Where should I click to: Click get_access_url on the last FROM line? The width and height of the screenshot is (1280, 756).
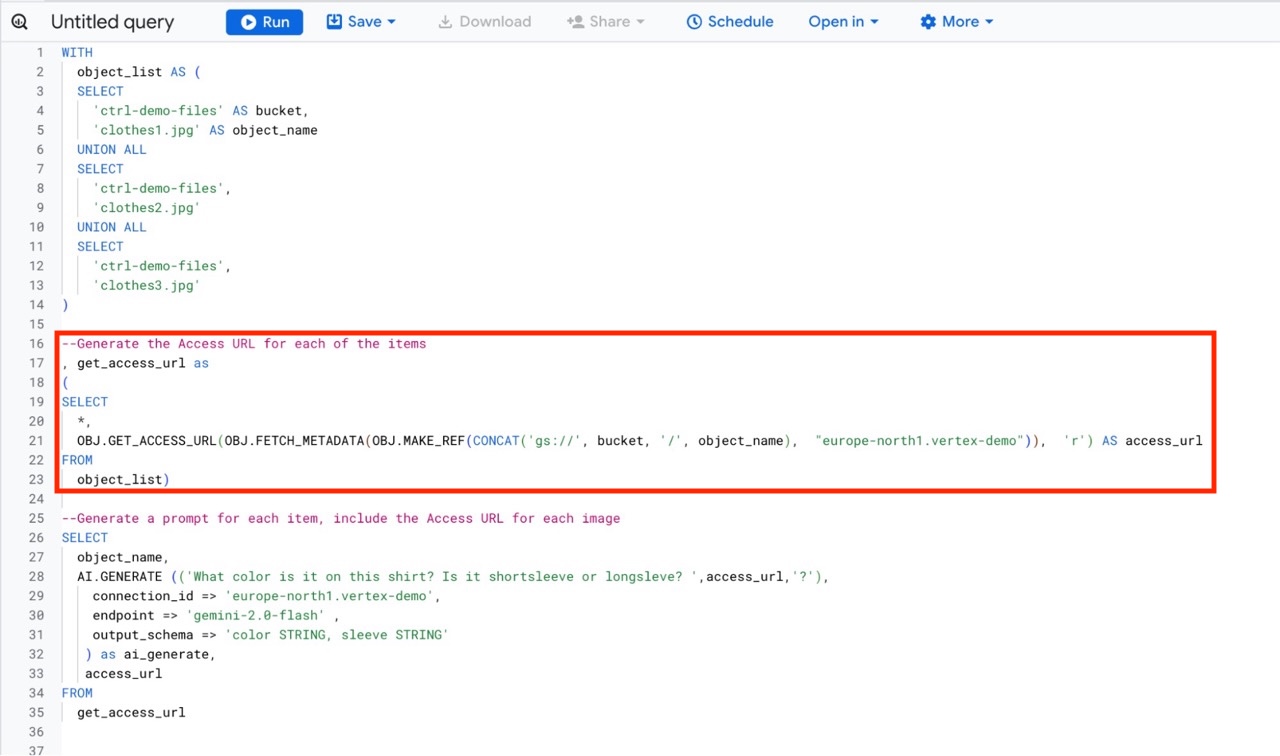(x=131, y=713)
